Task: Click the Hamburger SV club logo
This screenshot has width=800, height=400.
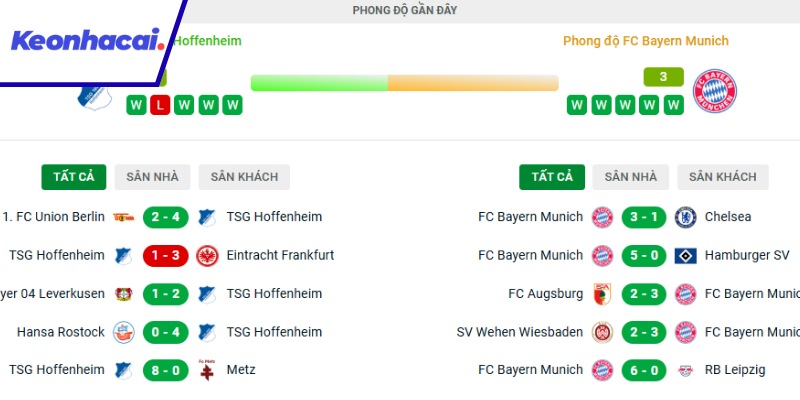Action: 685,255
